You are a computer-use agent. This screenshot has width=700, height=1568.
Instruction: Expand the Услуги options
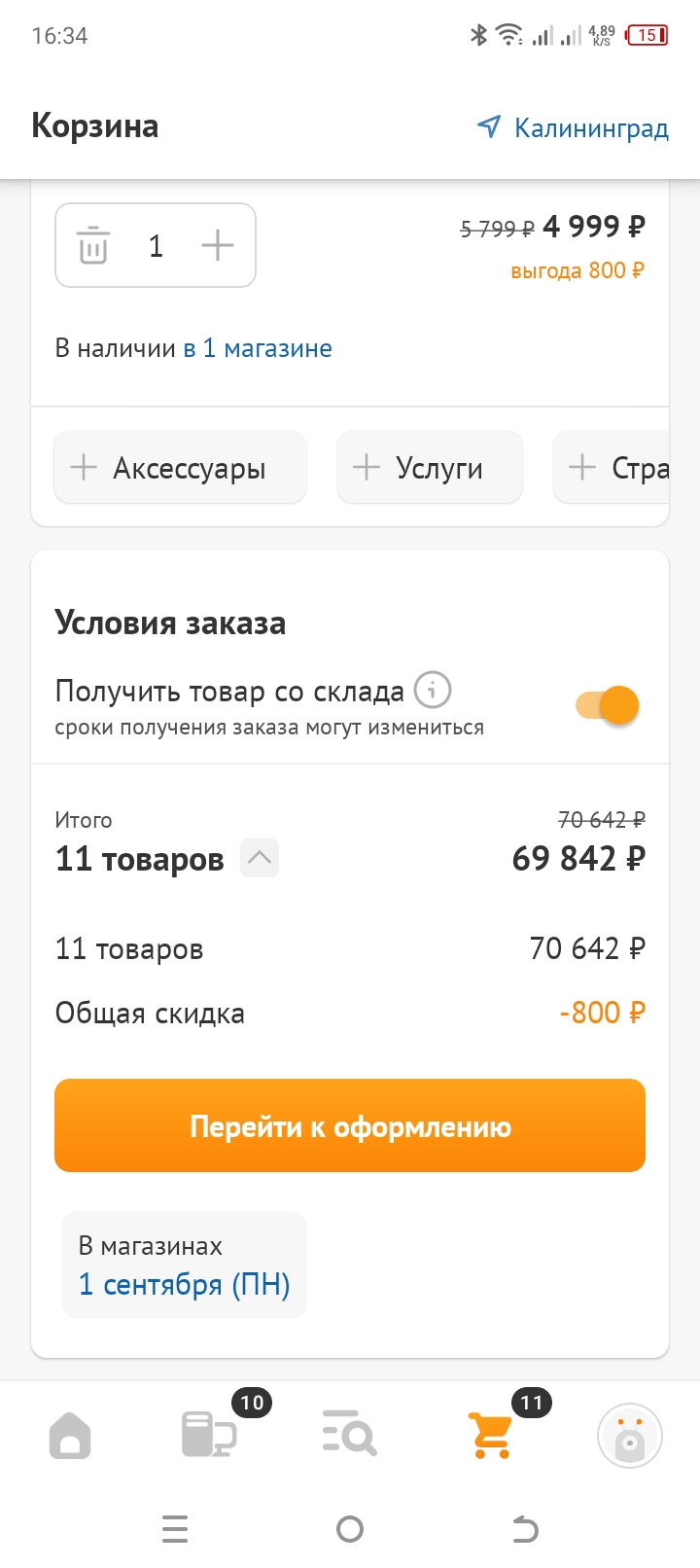[430, 468]
